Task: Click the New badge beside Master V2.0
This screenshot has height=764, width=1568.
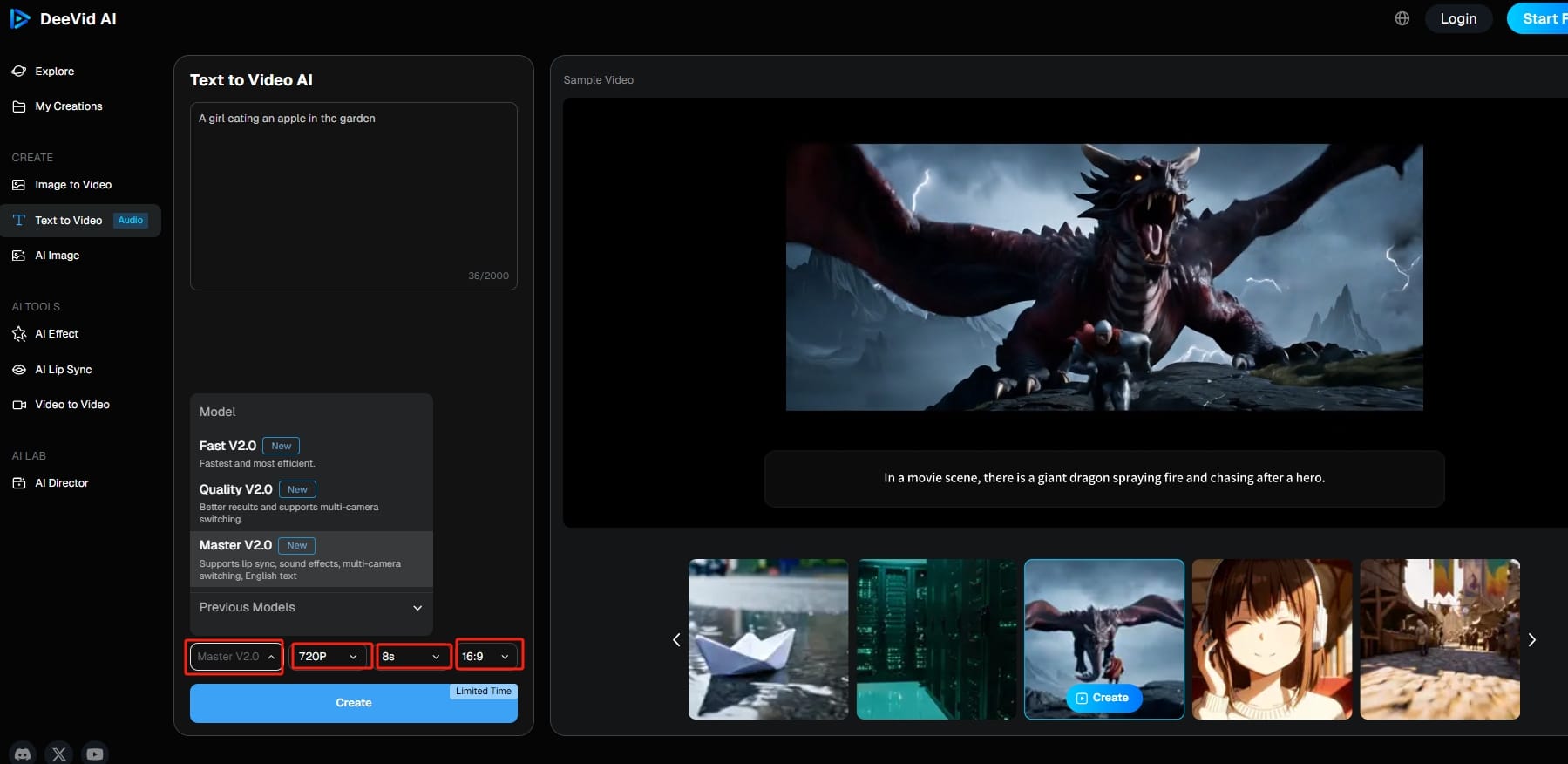Action: click(x=297, y=545)
